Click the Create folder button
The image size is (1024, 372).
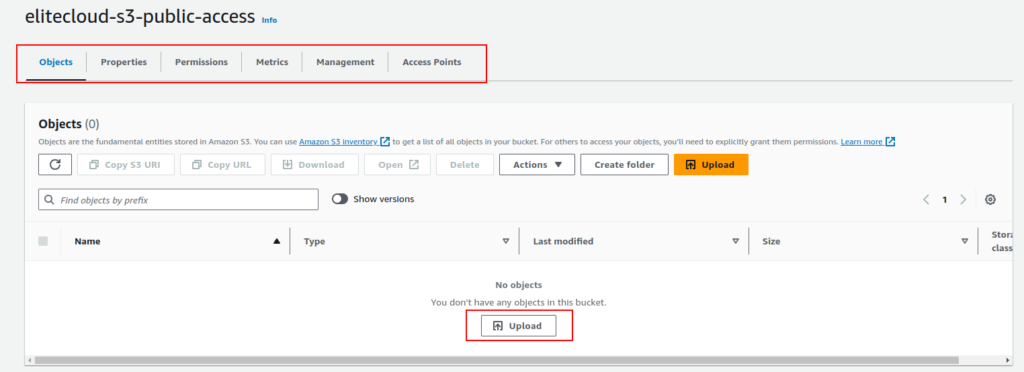[624, 164]
